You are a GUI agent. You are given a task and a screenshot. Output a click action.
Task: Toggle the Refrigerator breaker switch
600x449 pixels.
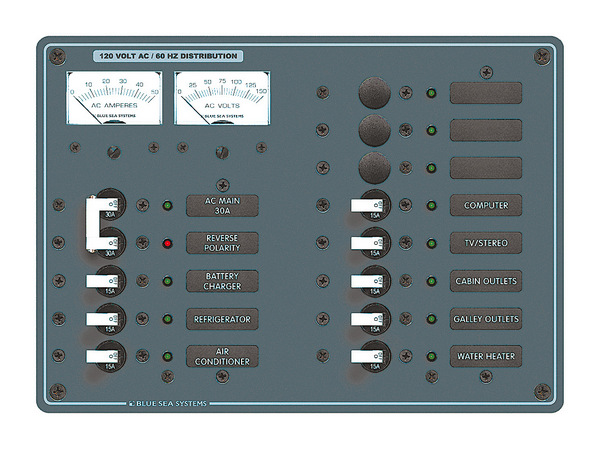(x=101, y=319)
